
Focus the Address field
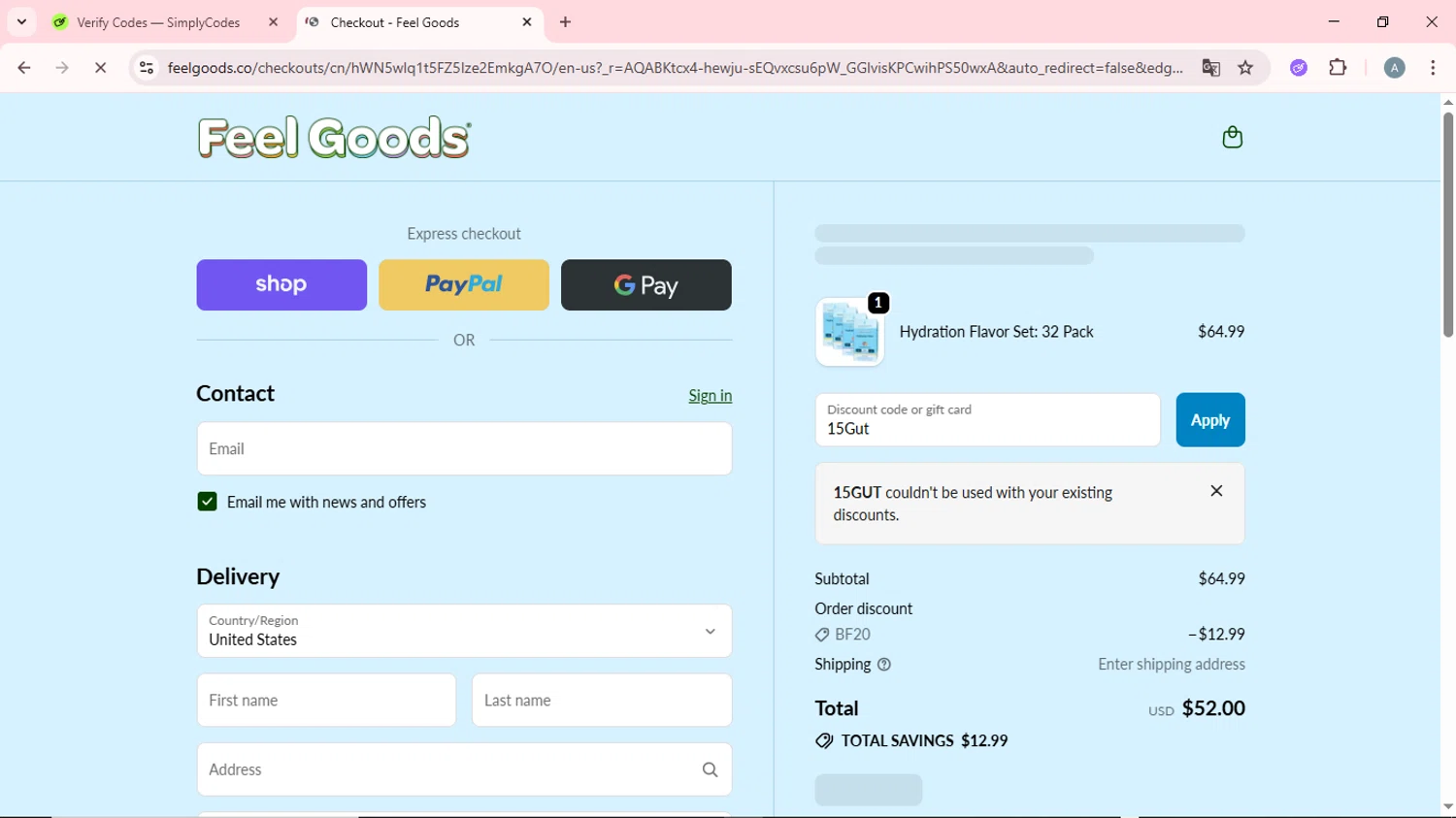point(464,769)
